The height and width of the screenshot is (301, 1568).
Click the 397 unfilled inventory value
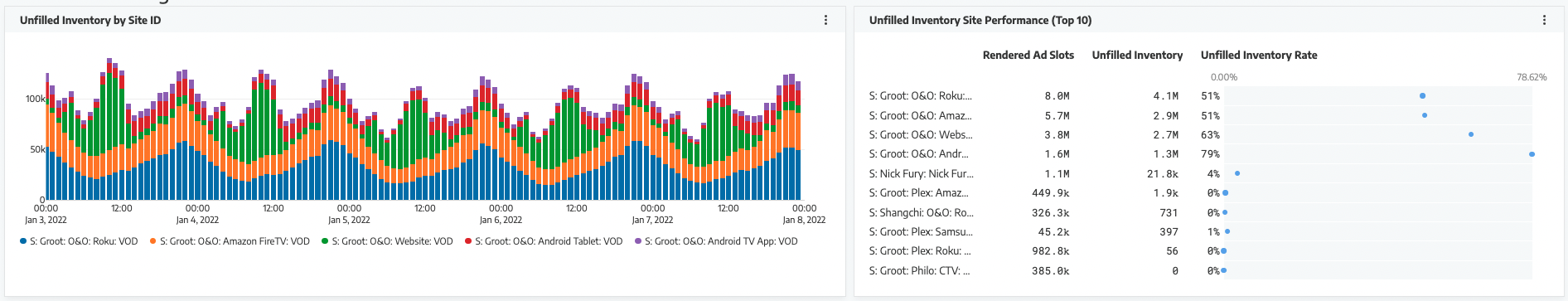pyautogui.click(x=1169, y=232)
